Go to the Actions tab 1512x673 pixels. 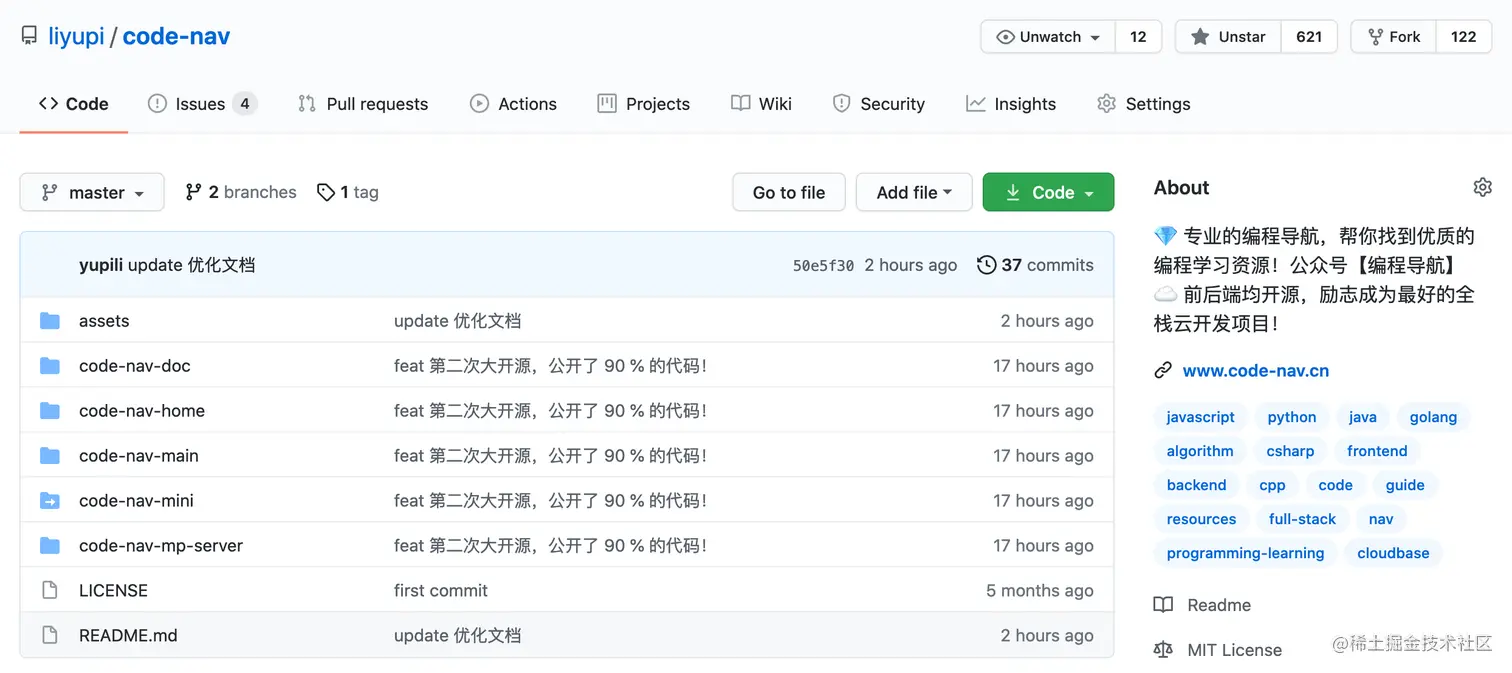coord(513,104)
